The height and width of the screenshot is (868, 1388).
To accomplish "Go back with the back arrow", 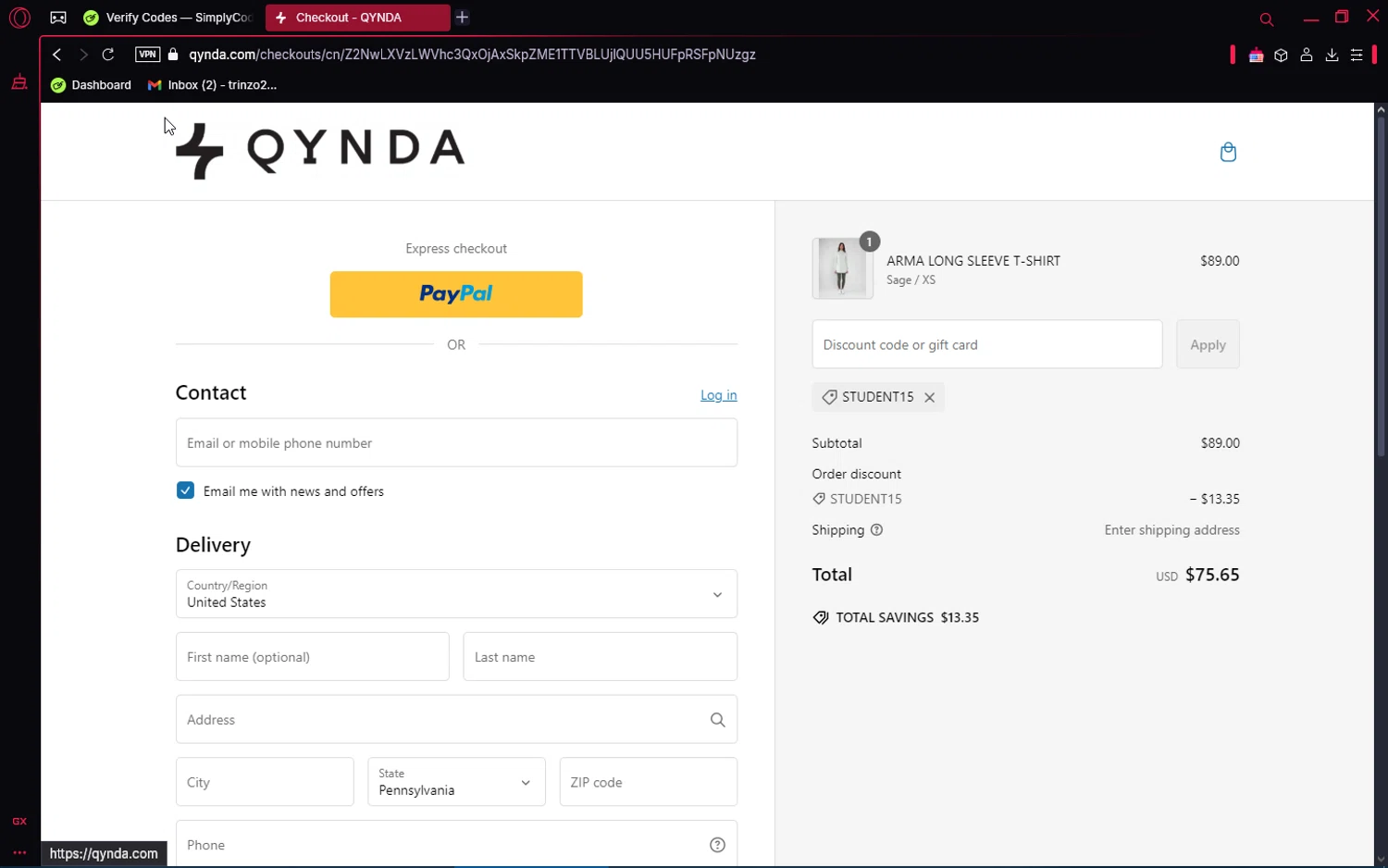I will pos(57,55).
